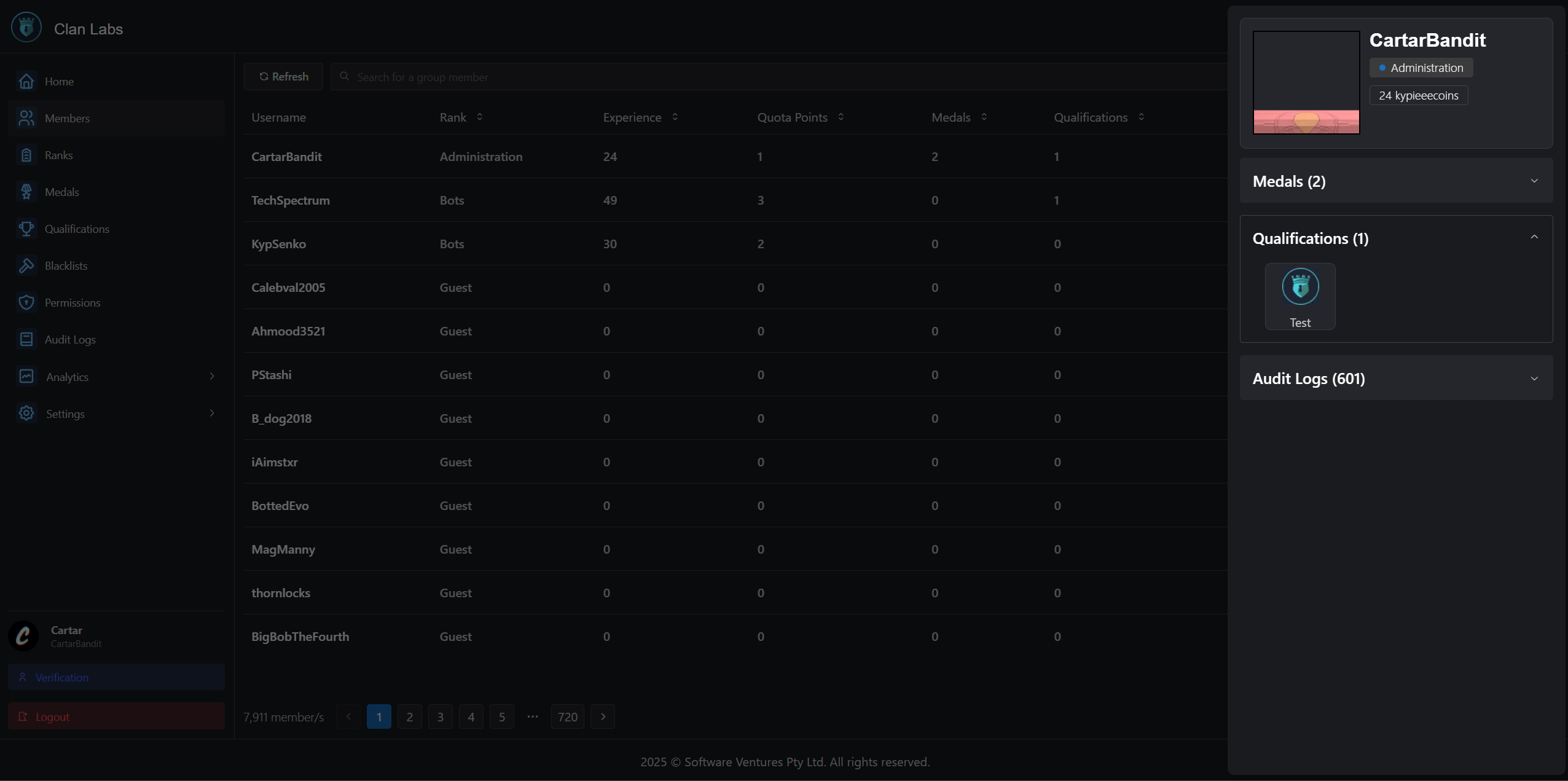1568x781 pixels.
Task: Click the Qualifications icon in sidebar
Action: (27, 228)
